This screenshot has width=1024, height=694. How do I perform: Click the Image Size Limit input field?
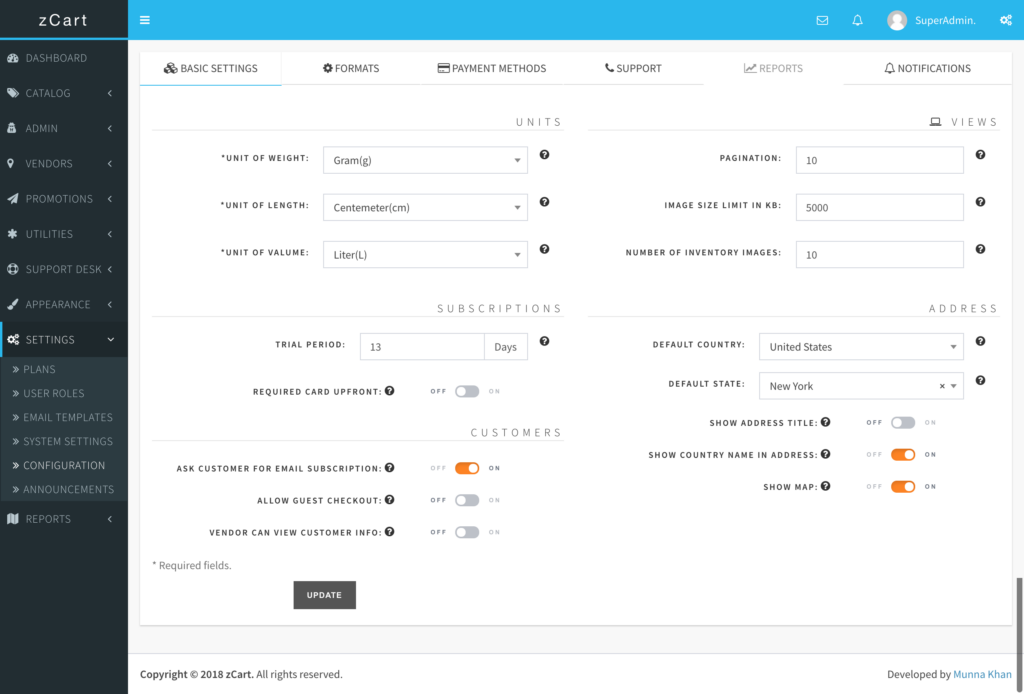click(879, 208)
